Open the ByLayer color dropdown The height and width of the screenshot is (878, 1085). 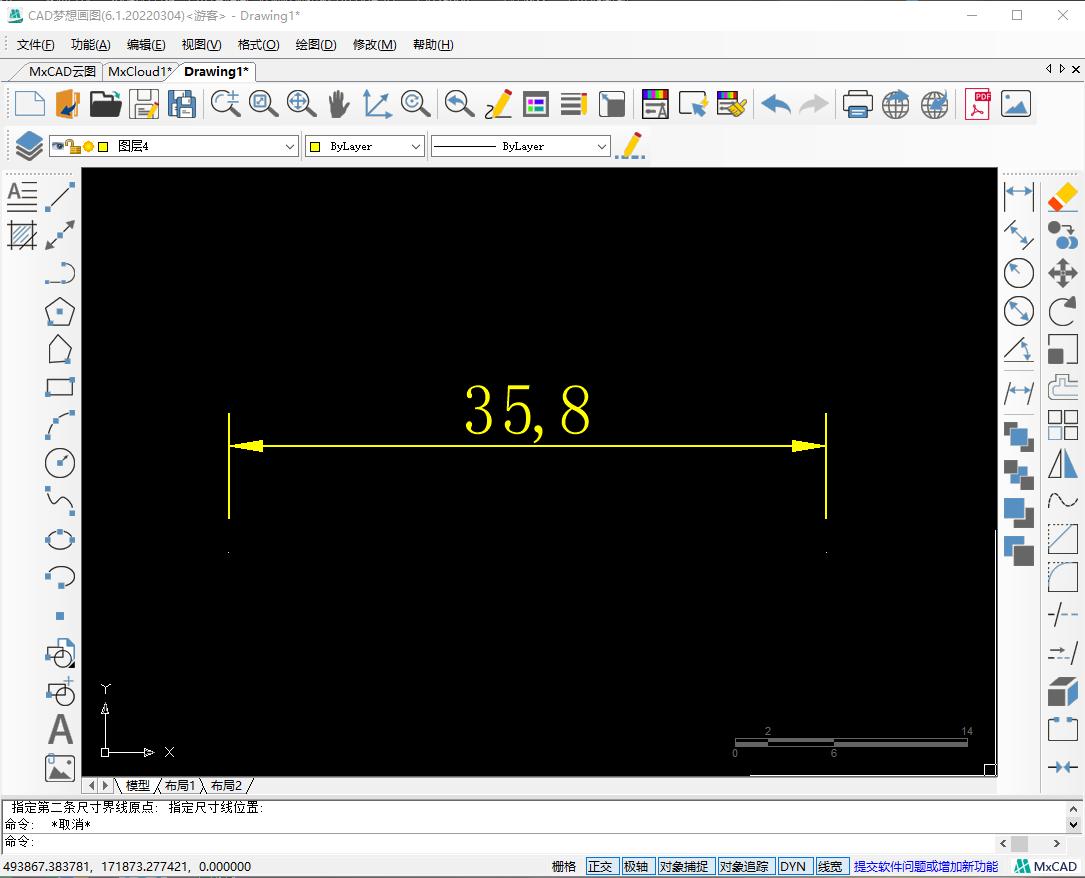(x=416, y=146)
